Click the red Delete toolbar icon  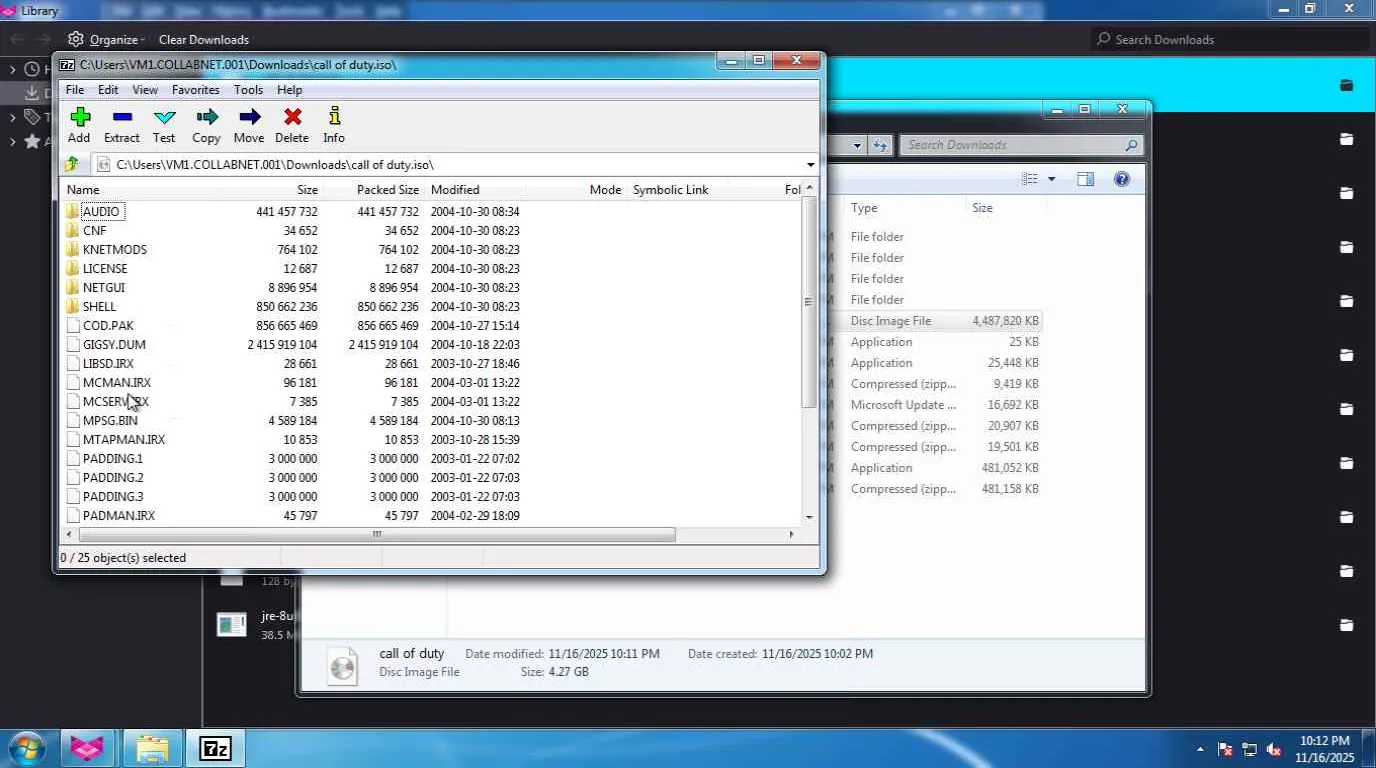(x=292, y=117)
